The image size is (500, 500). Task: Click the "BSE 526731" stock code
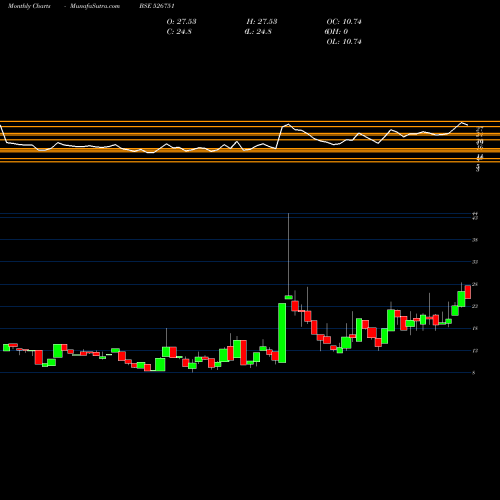click(157, 6)
